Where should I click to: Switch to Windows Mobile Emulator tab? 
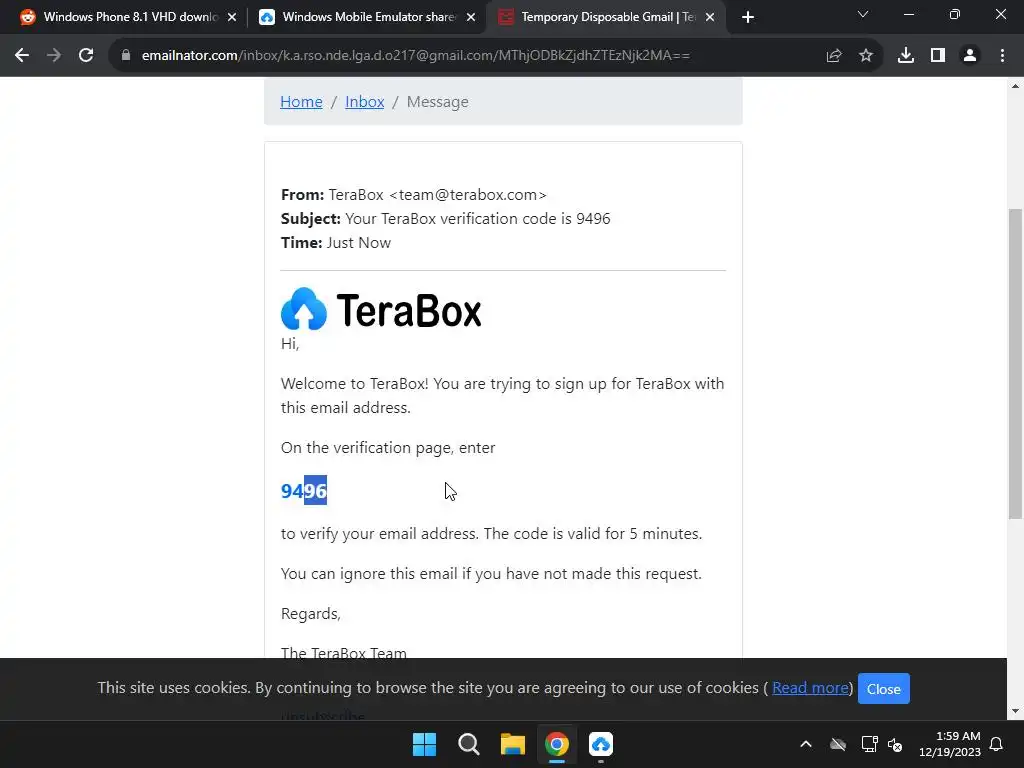(x=368, y=17)
